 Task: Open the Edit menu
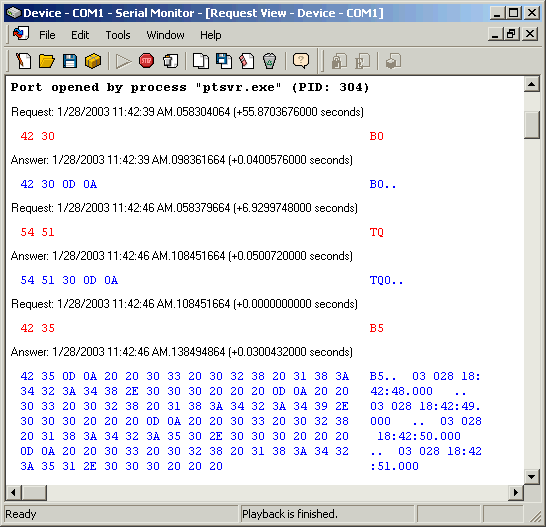point(80,35)
